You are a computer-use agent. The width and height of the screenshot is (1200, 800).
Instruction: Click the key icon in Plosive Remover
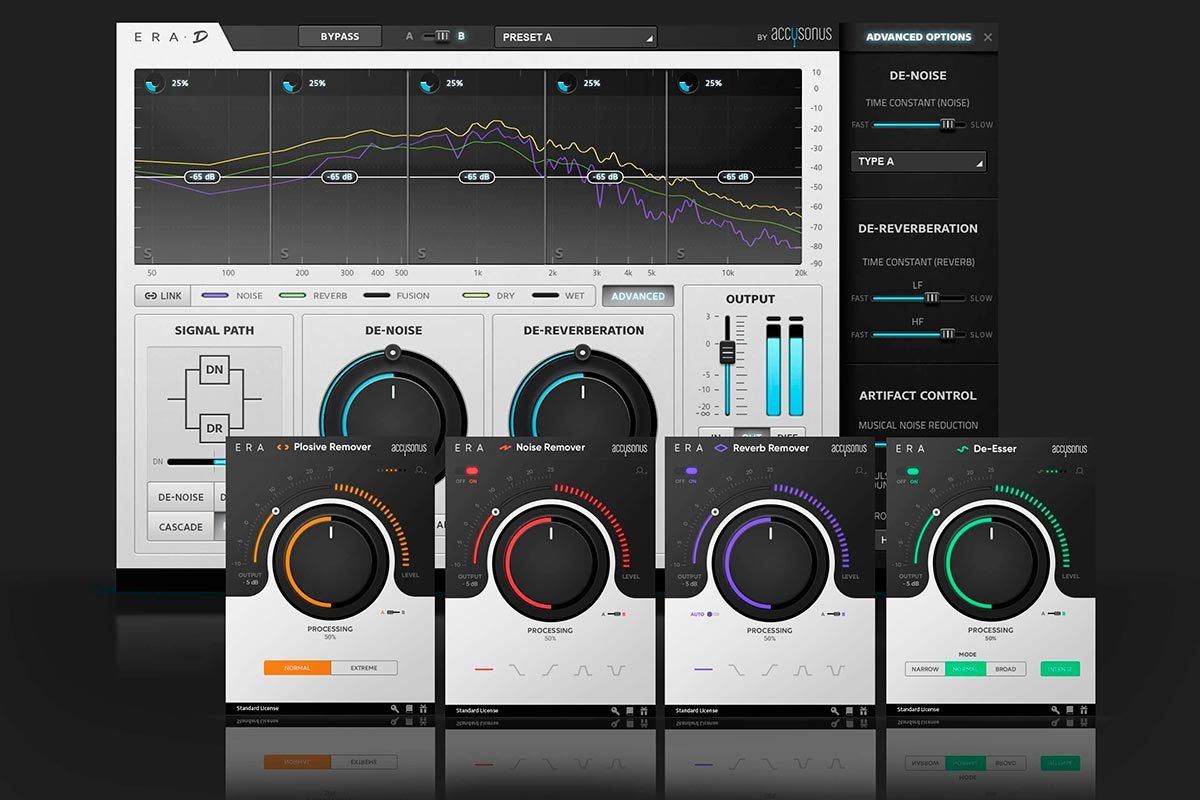pyautogui.click(x=396, y=709)
